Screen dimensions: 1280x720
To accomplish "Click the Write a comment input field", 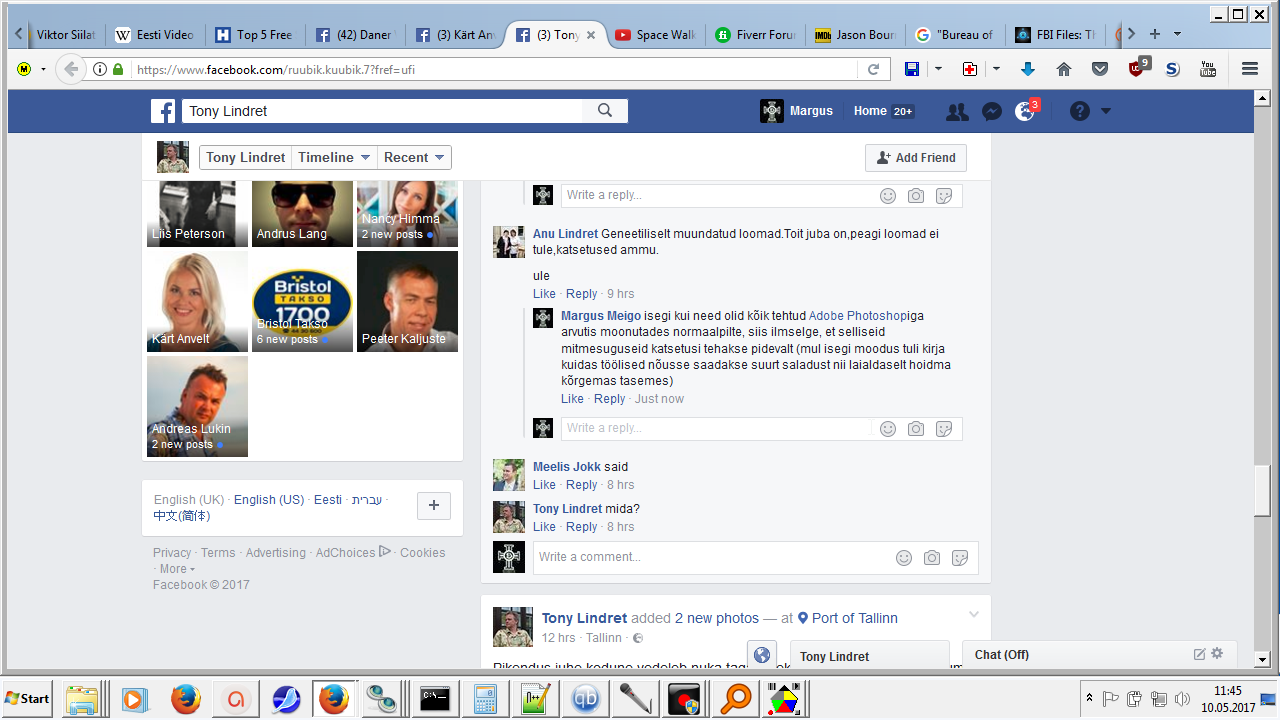I will [x=755, y=558].
